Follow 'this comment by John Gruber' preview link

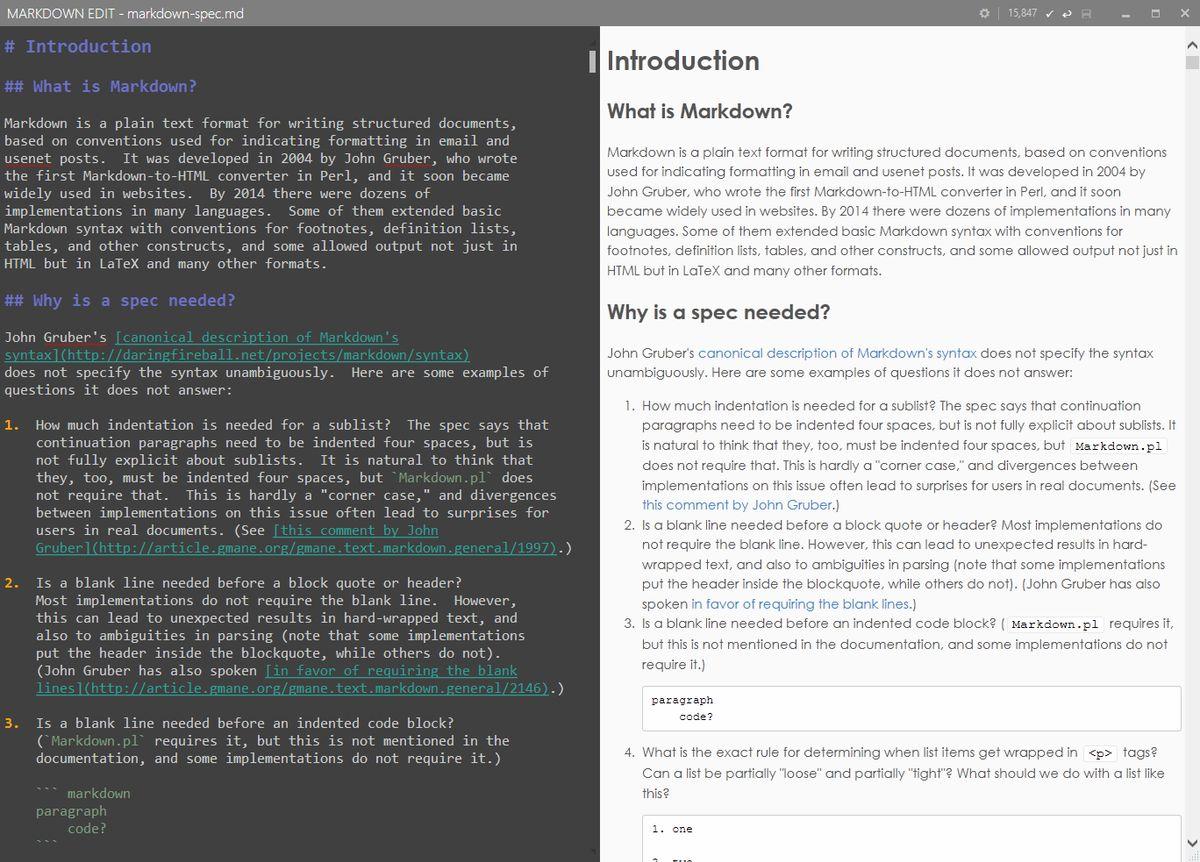tap(737, 505)
